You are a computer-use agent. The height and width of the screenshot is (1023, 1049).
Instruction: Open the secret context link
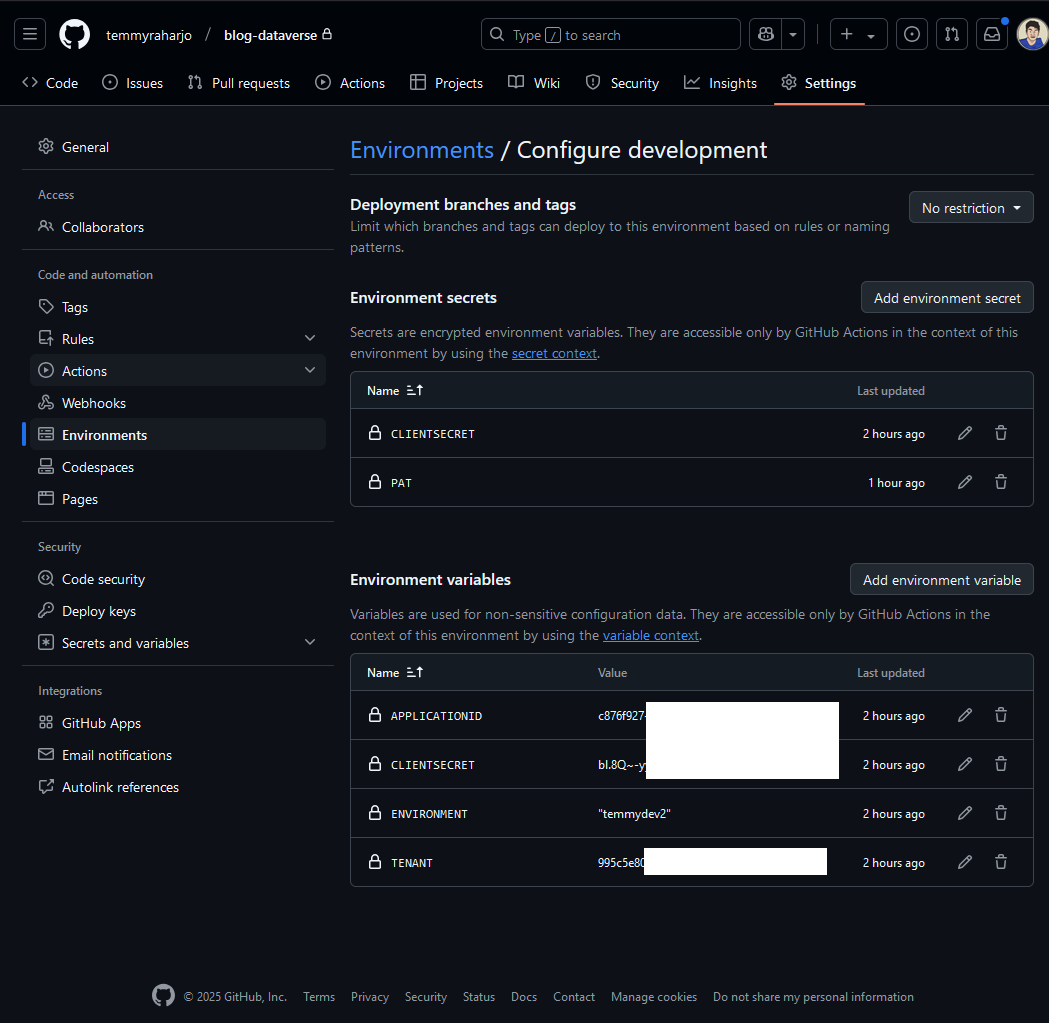[554, 353]
